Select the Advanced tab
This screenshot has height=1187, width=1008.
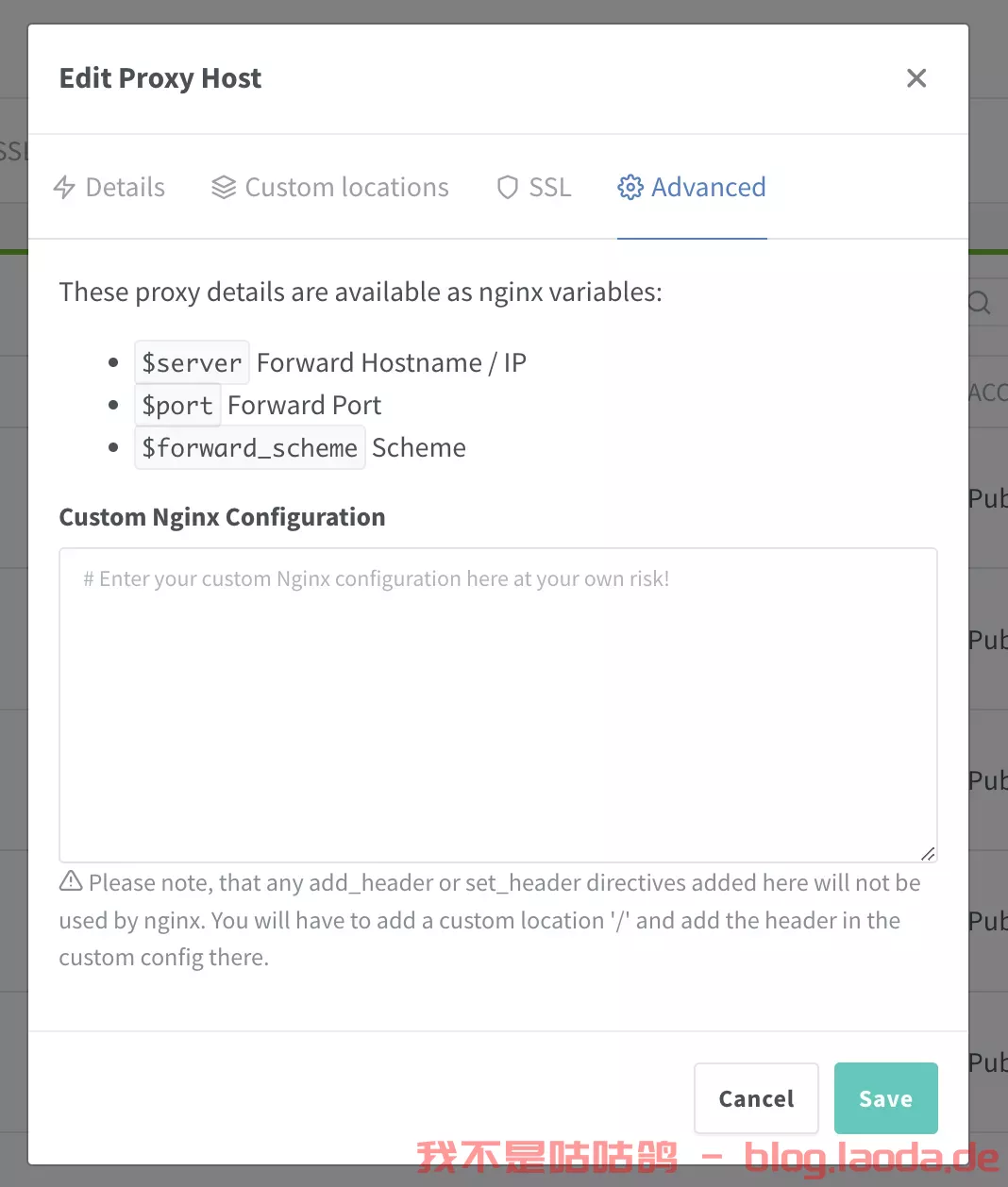tap(692, 187)
